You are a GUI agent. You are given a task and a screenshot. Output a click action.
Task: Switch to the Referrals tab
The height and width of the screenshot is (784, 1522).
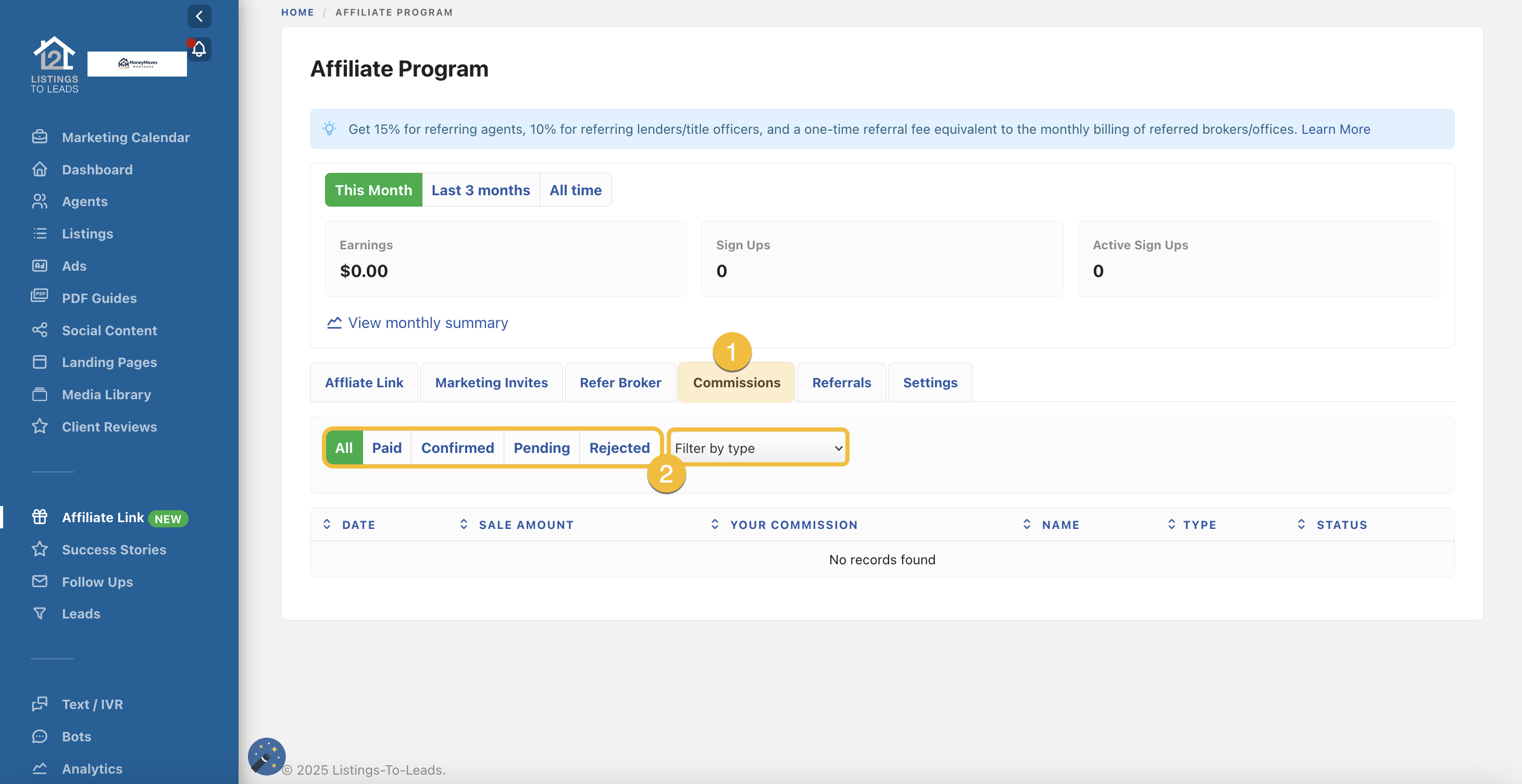pos(841,383)
